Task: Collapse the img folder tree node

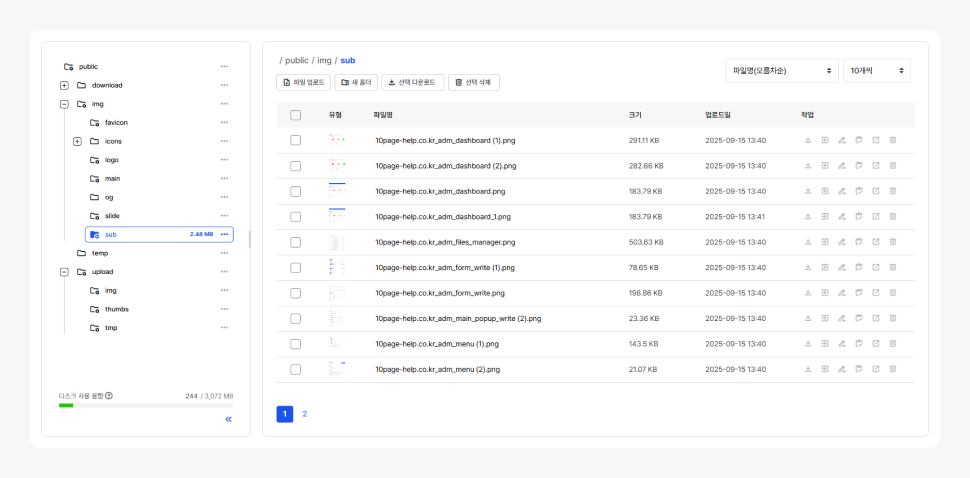Action: (x=64, y=104)
